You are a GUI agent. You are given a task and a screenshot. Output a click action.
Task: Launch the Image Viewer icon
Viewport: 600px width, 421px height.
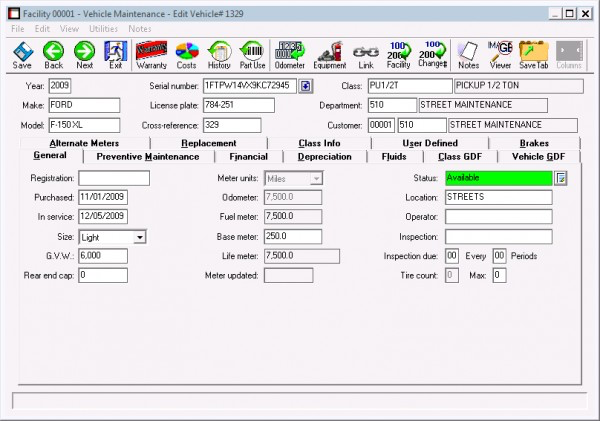(x=501, y=55)
